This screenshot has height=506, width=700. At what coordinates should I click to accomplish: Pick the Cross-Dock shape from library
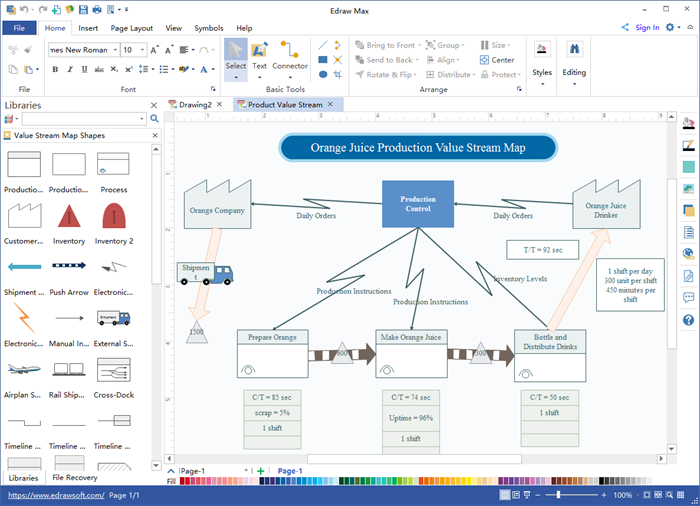point(113,372)
